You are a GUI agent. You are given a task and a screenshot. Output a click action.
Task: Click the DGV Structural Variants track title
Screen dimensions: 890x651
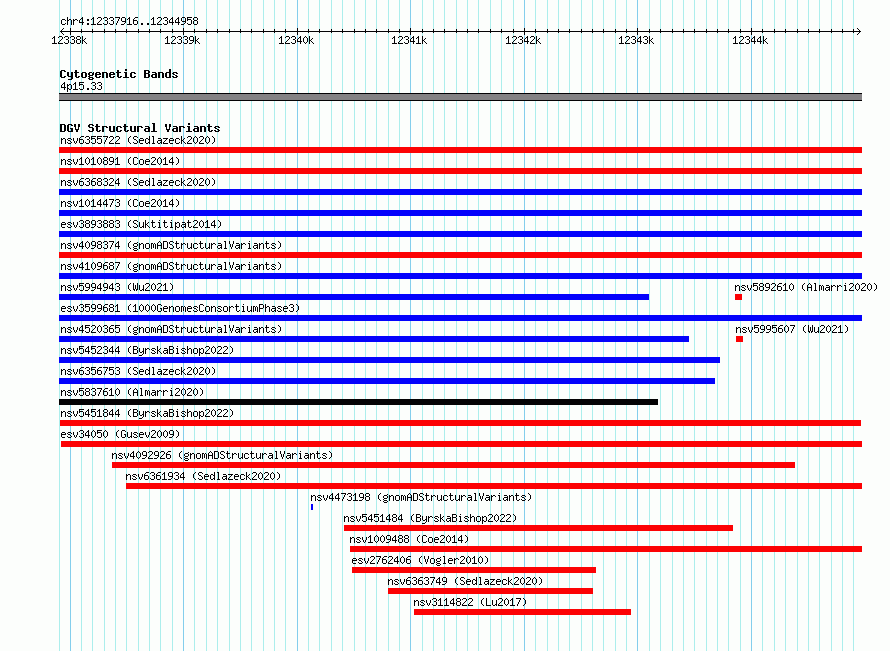point(140,128)
